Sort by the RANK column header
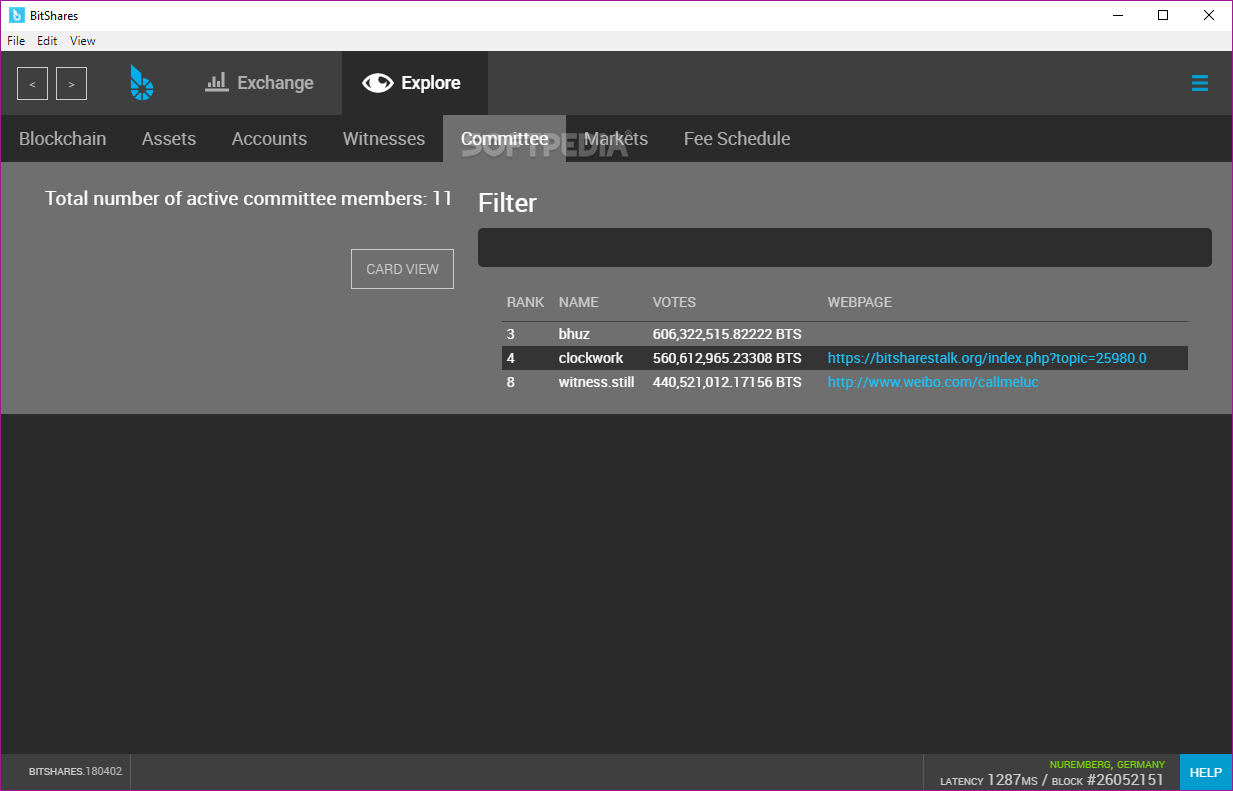Image resolution: width=1233 pixels, height=791 pixels. coord(525,302)
